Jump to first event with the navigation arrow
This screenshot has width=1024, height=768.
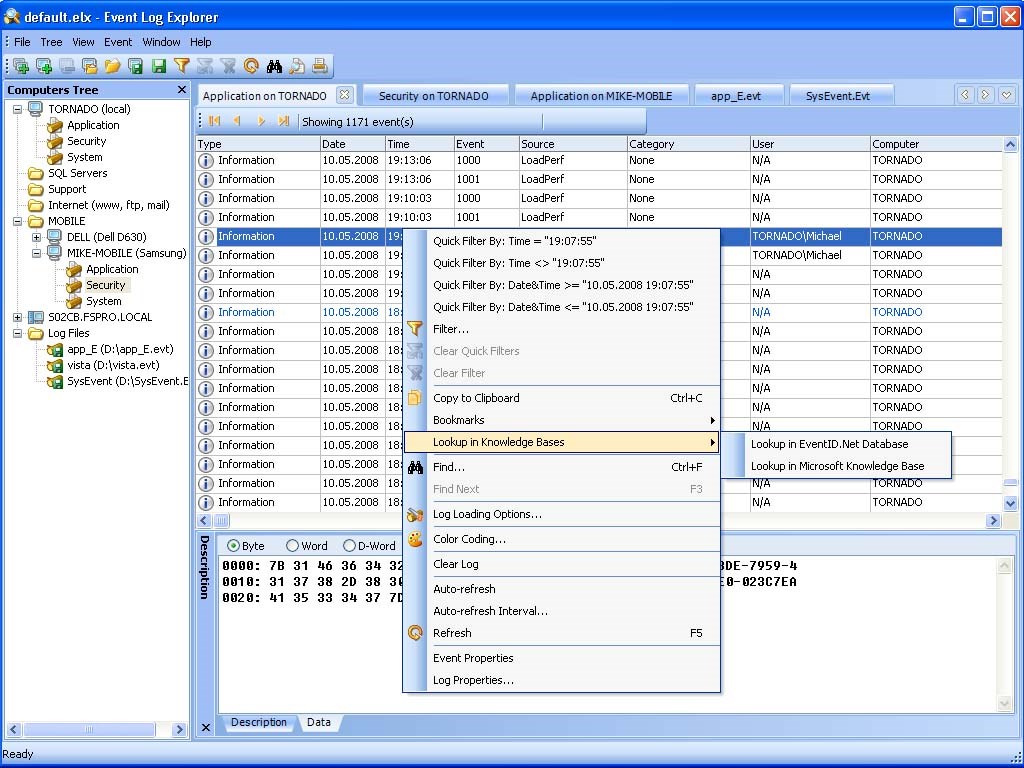214,121
